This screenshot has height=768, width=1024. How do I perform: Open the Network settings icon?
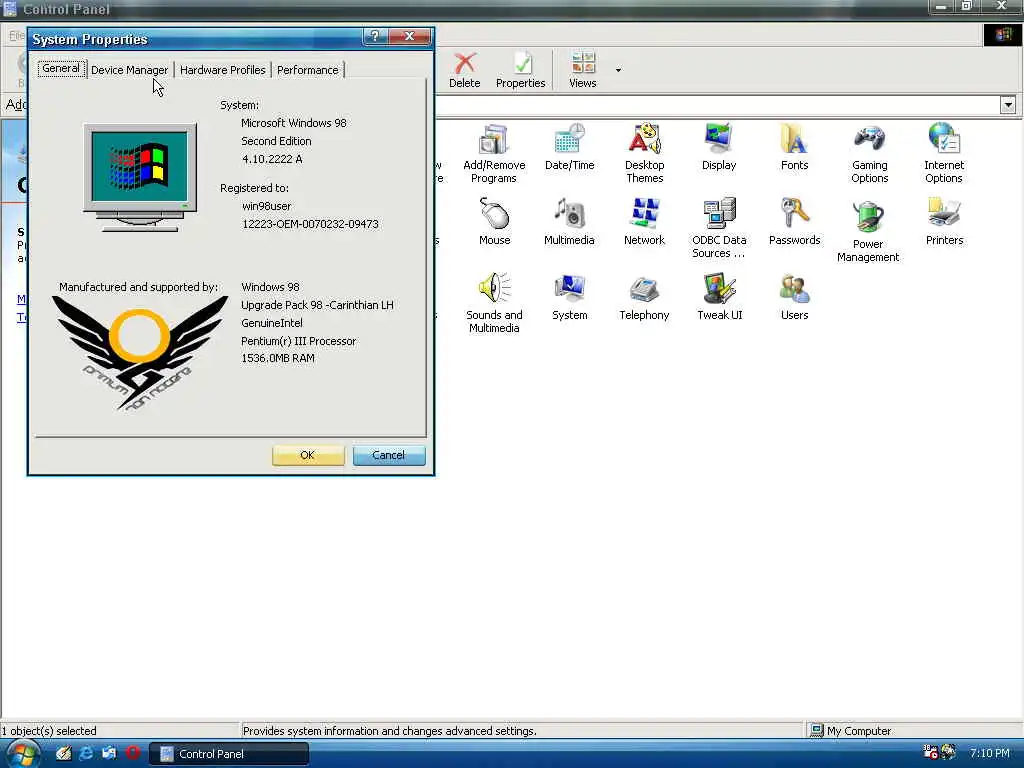pyautogui.click(x=644, y=221)
